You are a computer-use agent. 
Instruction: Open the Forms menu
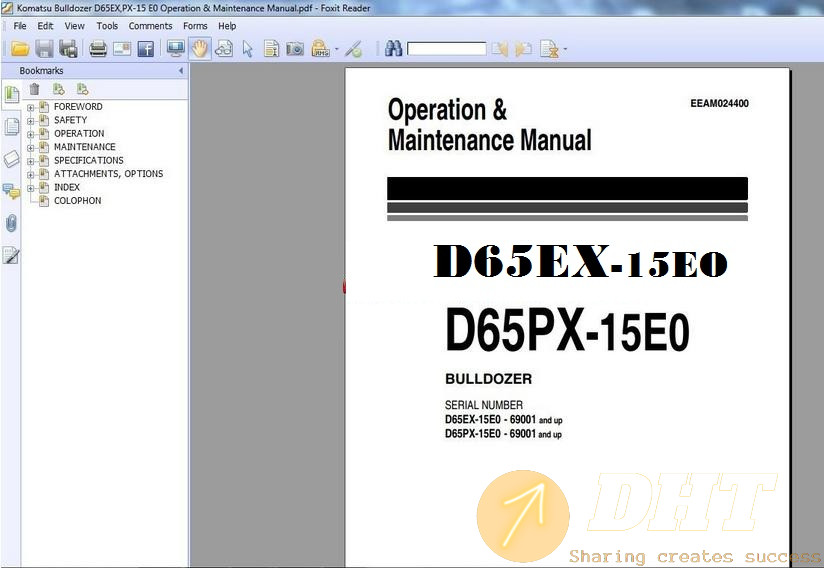[x=195, y=26]
